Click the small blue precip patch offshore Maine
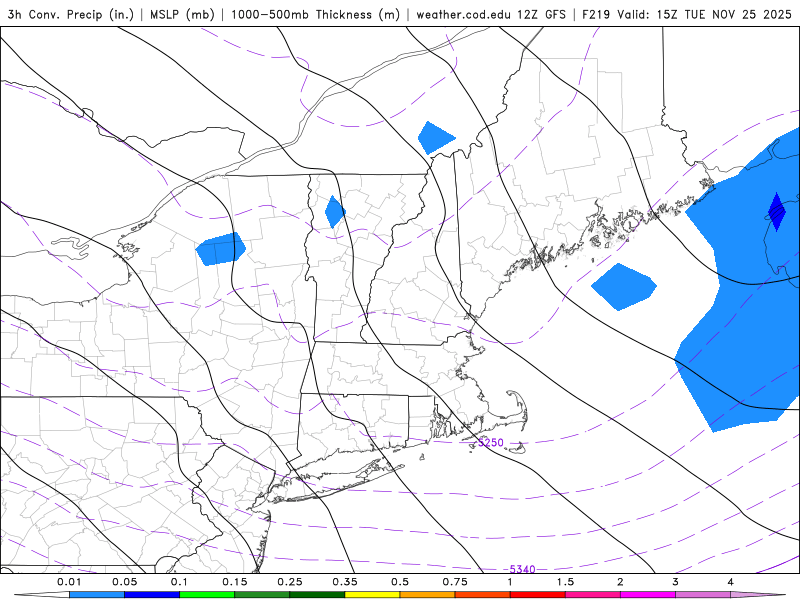 click(623, 287)
